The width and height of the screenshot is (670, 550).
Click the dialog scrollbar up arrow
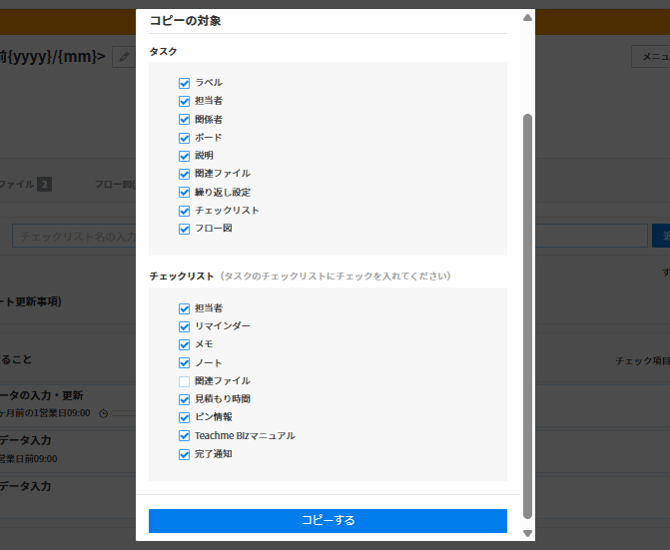528,17
